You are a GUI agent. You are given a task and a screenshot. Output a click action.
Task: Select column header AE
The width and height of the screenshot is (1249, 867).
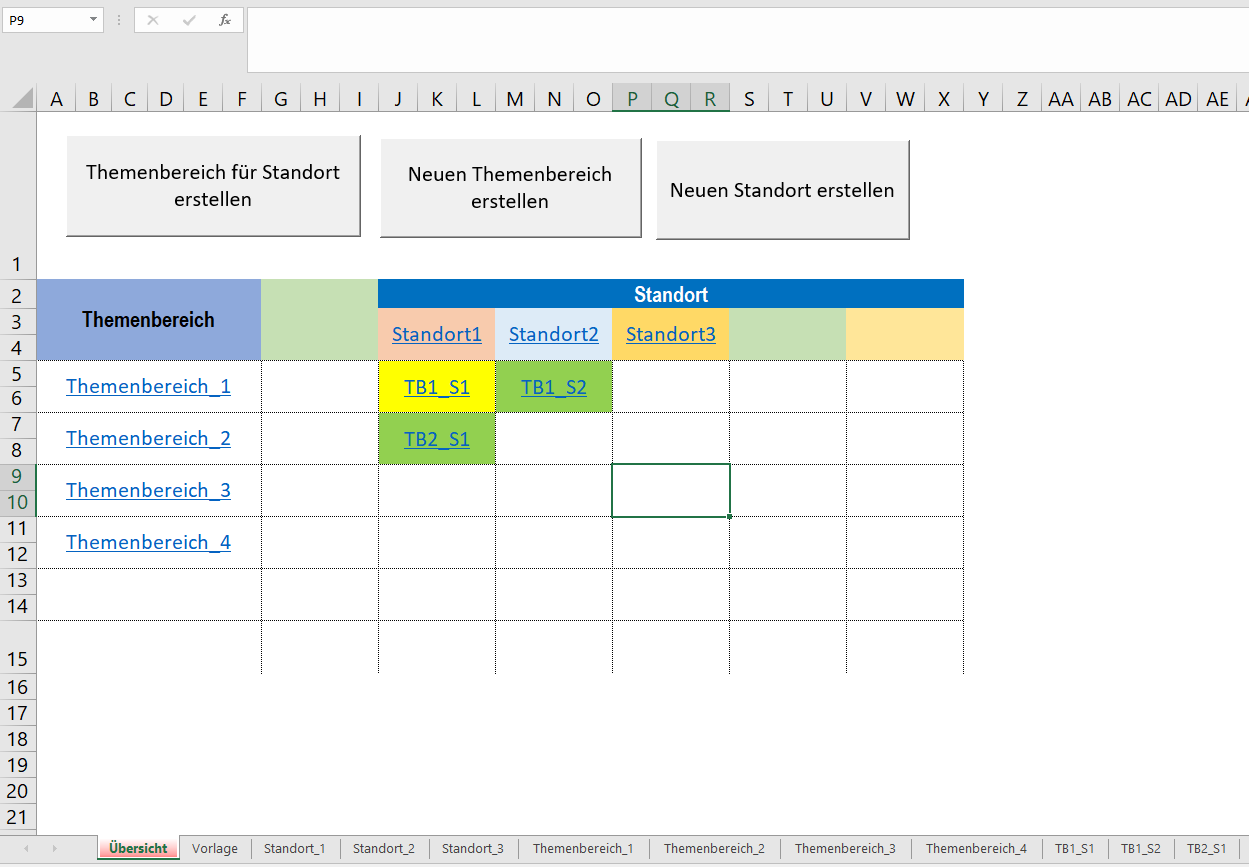pyautogui.click(x=1217, y=98)
